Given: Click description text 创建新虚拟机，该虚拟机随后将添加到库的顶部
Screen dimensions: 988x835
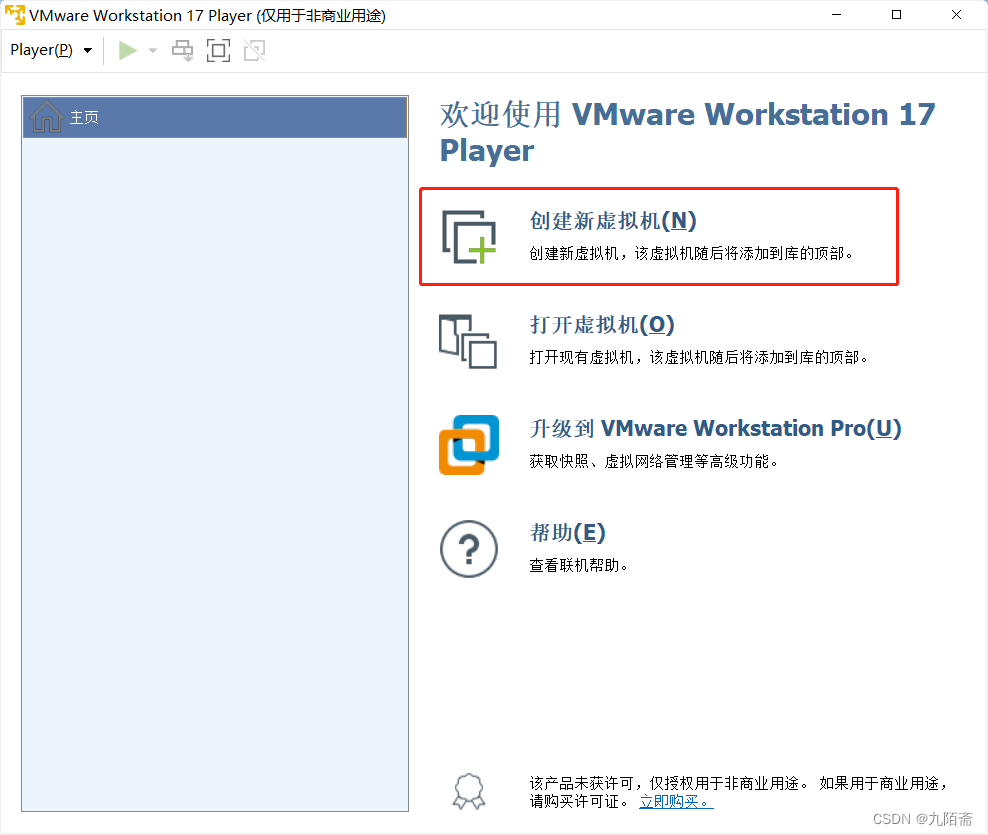Looking at the screenshot, I should click(x=691, y=253).
